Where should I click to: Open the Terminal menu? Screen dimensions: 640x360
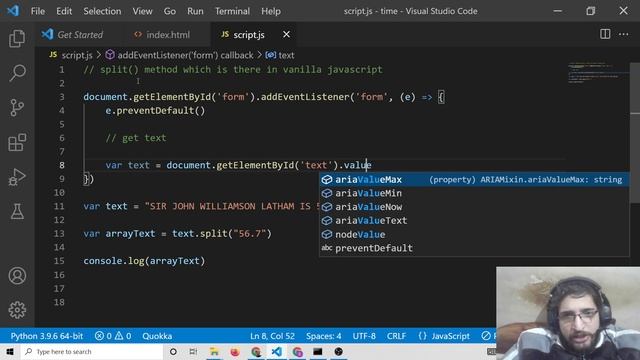coord(232,11)
